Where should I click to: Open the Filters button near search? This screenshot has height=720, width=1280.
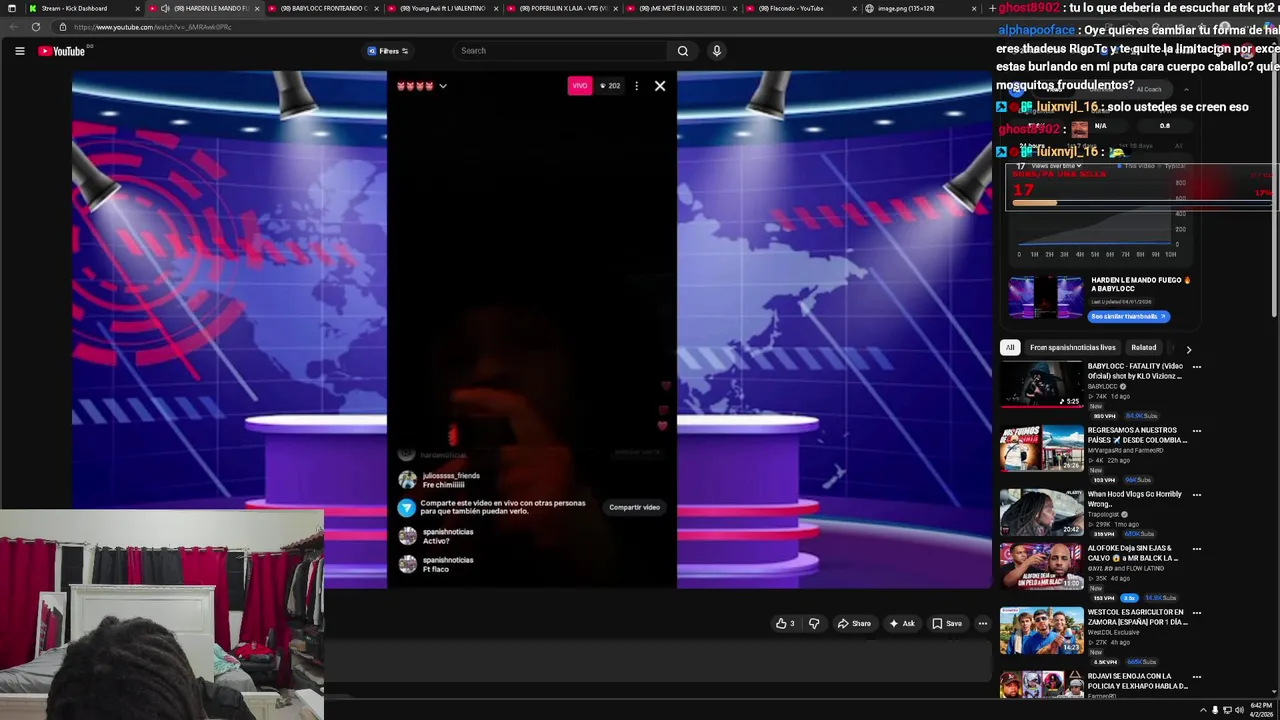[388, 51]
